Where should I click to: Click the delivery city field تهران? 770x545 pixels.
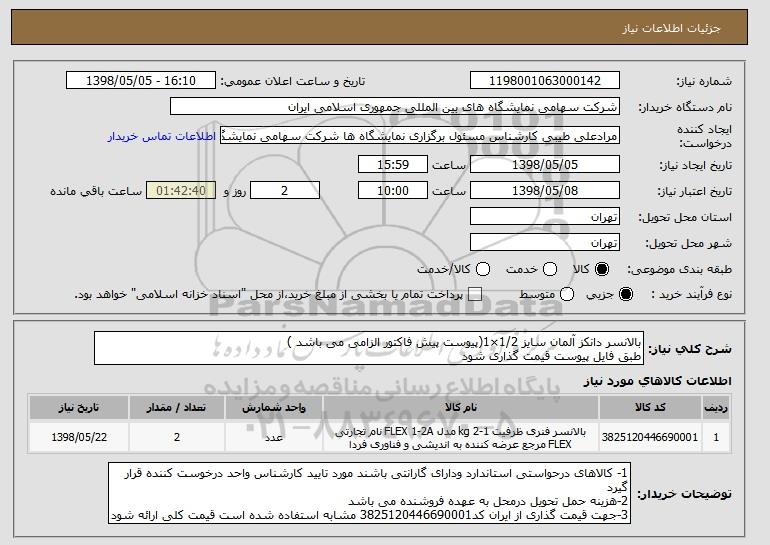tap(545, 243)
